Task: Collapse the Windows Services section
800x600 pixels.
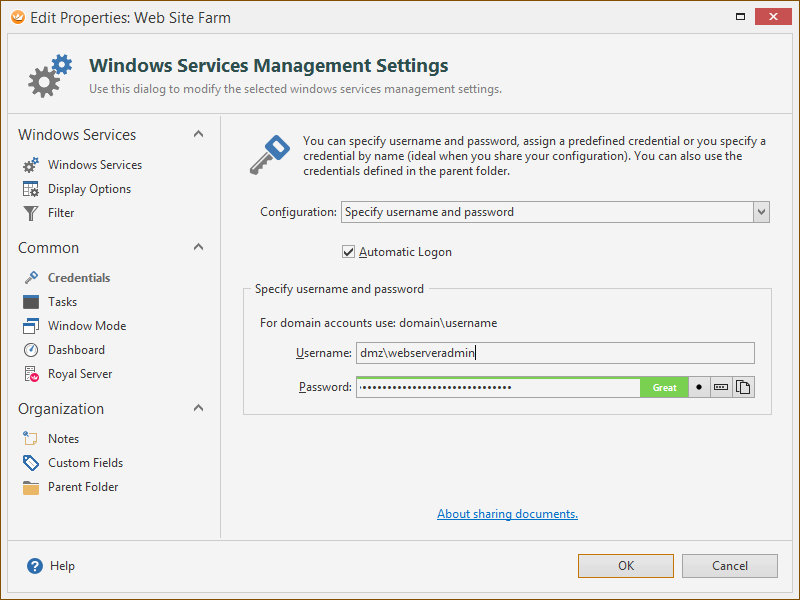Action: 198,134
